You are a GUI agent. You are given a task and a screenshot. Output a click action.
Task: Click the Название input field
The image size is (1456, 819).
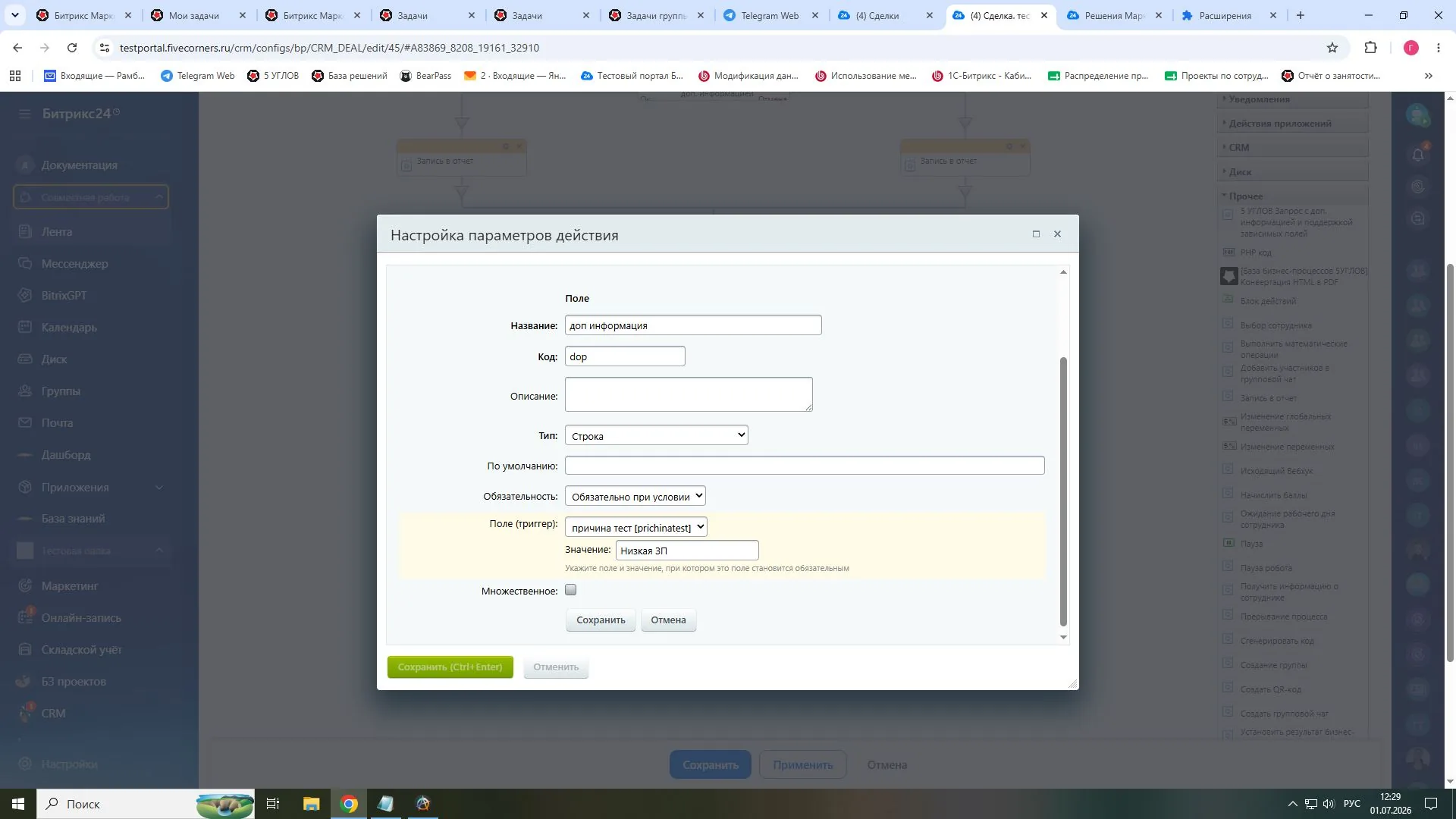[693, 325]
